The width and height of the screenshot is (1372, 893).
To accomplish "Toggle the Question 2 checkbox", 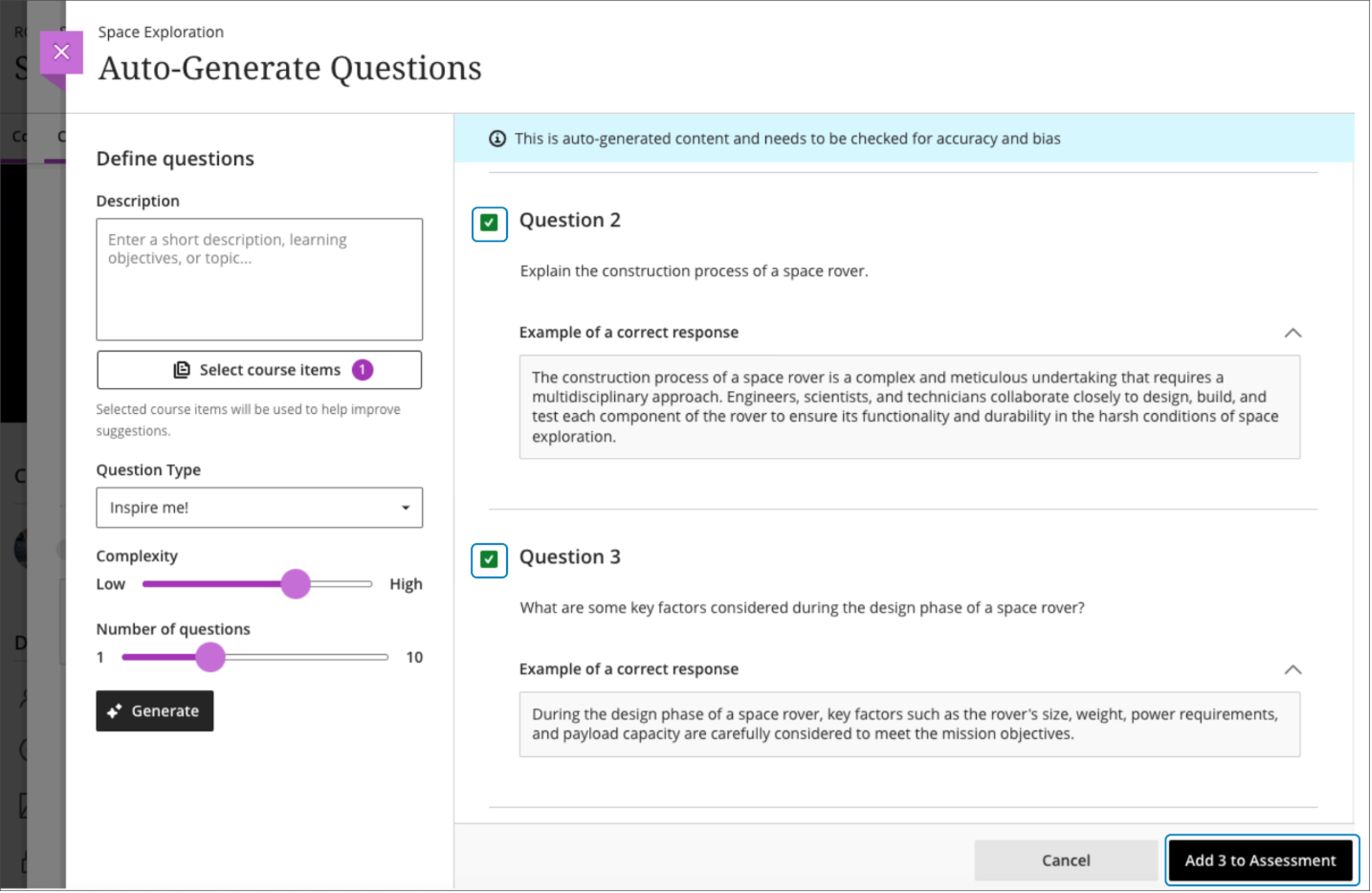I will (490, 222).
